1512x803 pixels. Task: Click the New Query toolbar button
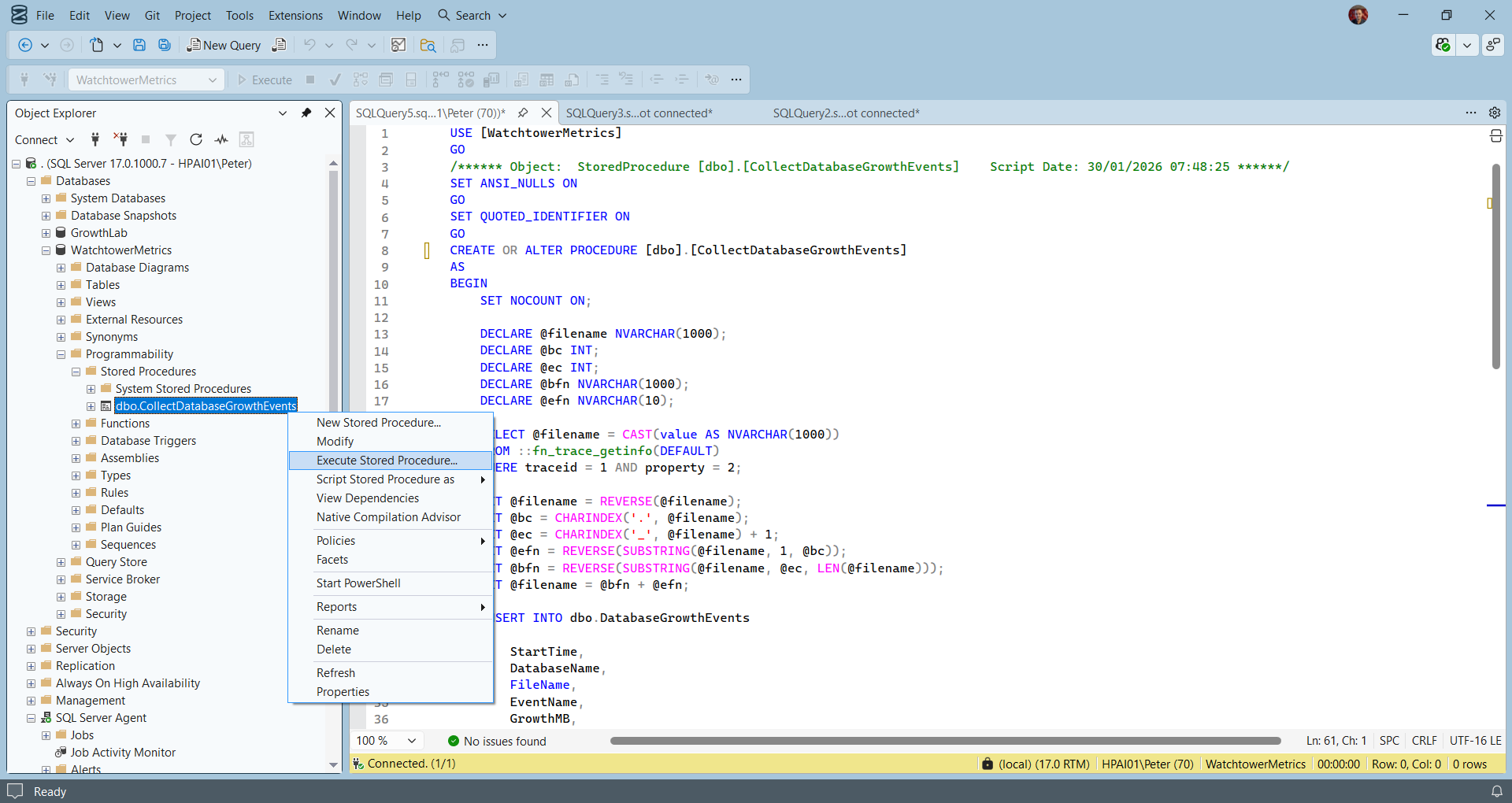(x=224, y=46)
